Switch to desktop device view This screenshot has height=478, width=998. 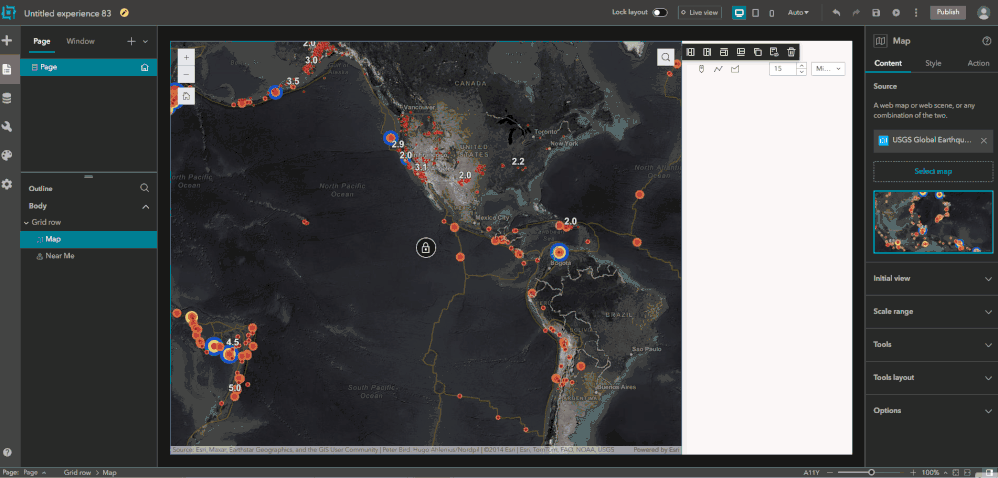[x=739, y=13]
